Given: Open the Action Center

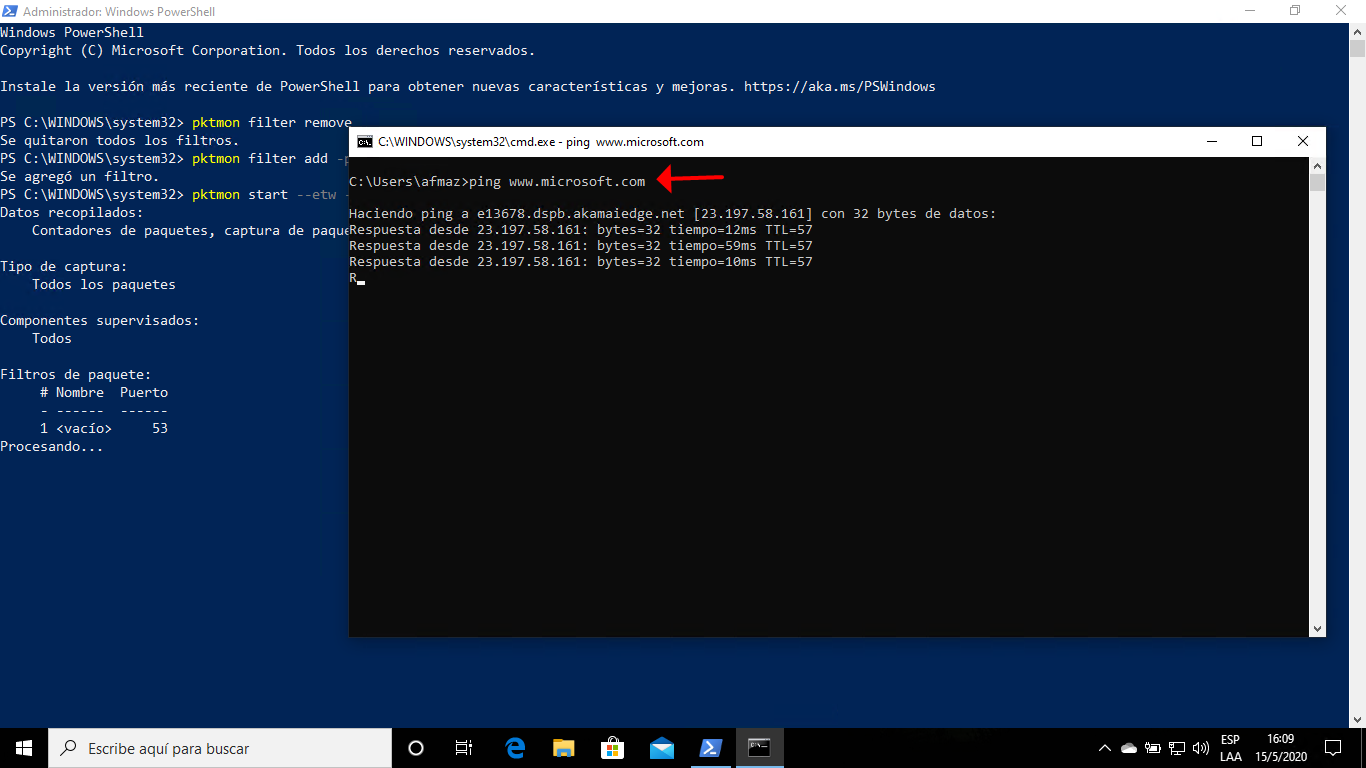Looking at the screenshot, I should [1332, 747].
